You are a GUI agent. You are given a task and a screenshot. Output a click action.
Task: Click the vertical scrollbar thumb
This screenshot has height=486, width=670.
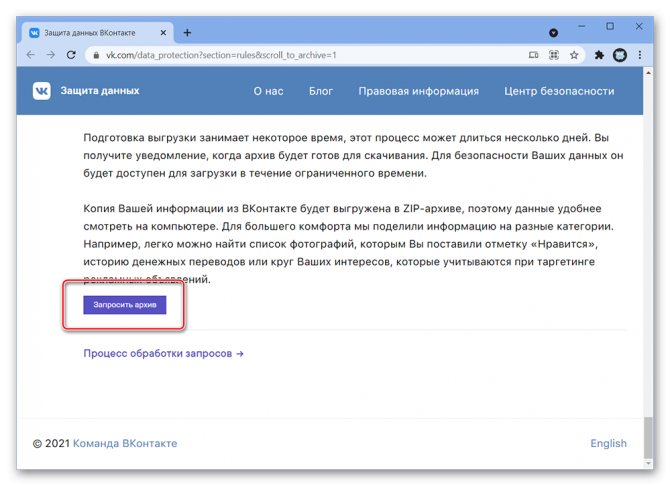click(648, 437)
